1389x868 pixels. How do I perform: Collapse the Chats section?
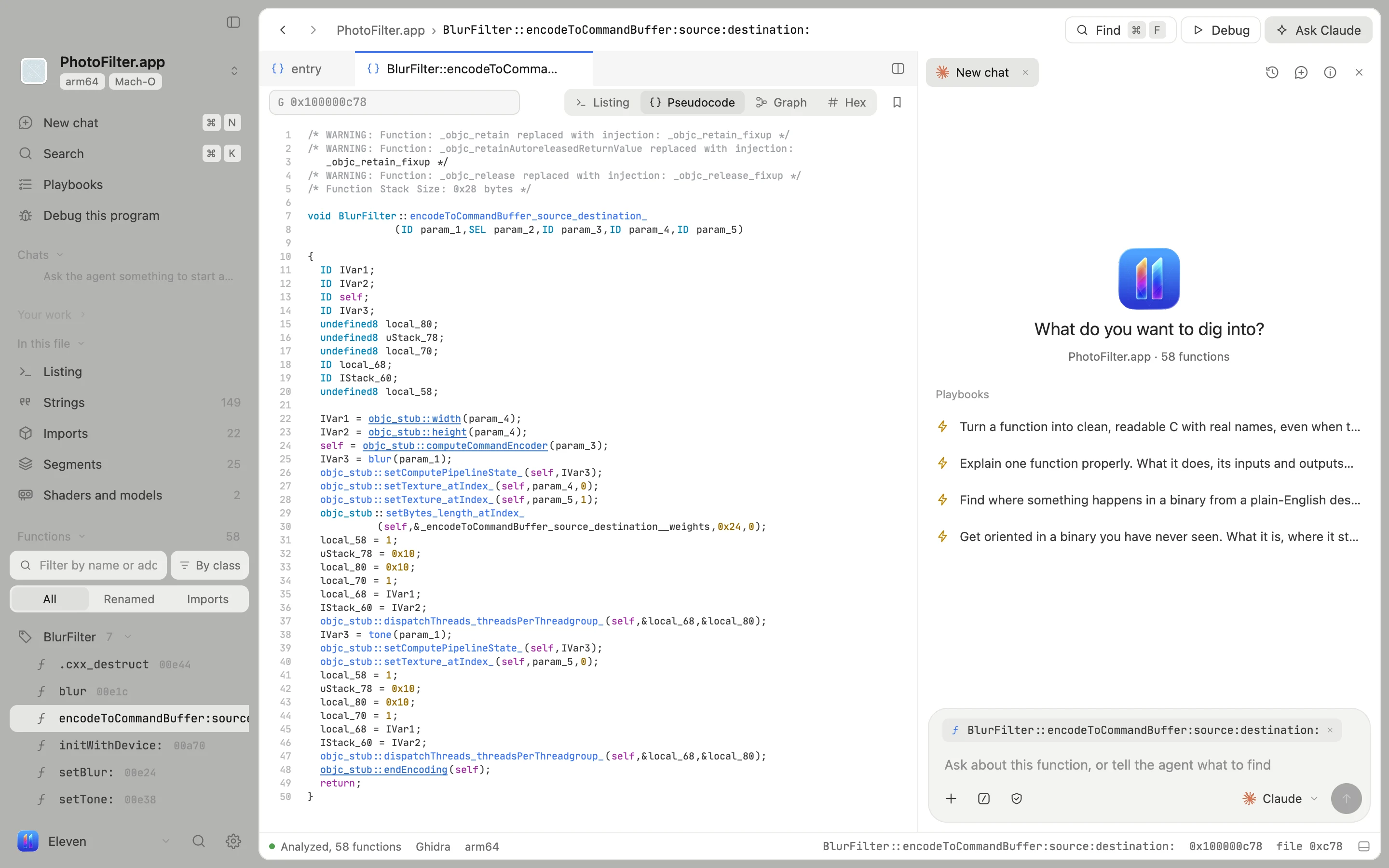40,255
